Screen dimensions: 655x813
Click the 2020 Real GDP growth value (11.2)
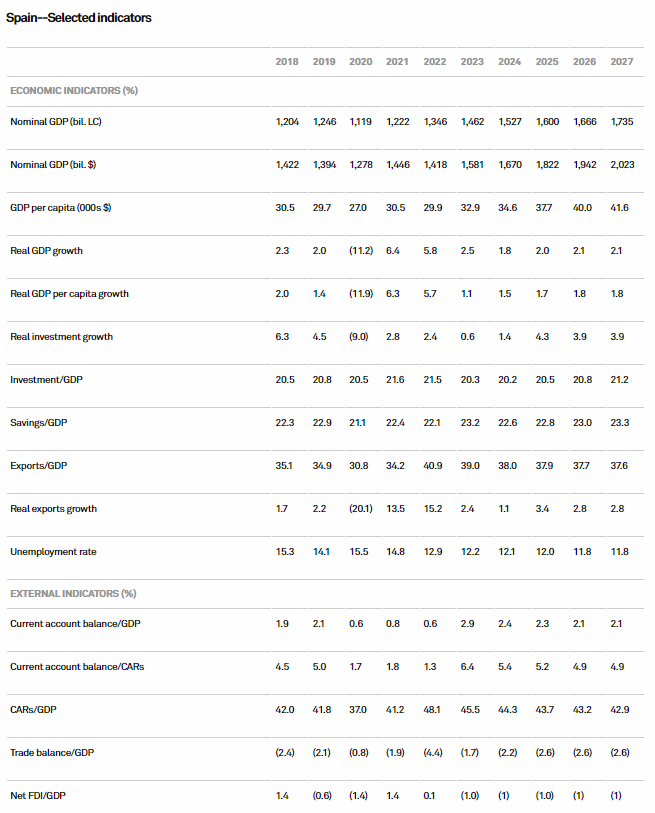[360, 251]
